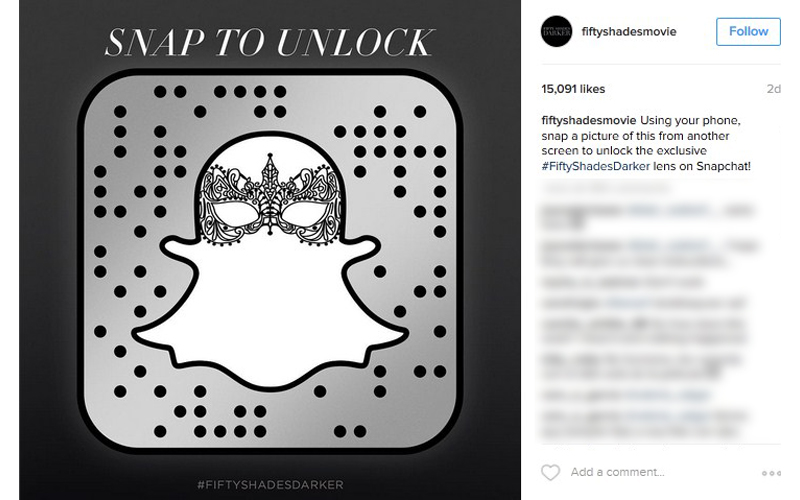Open fiftyshadesmovie username beside the avatar

(629, 32)
